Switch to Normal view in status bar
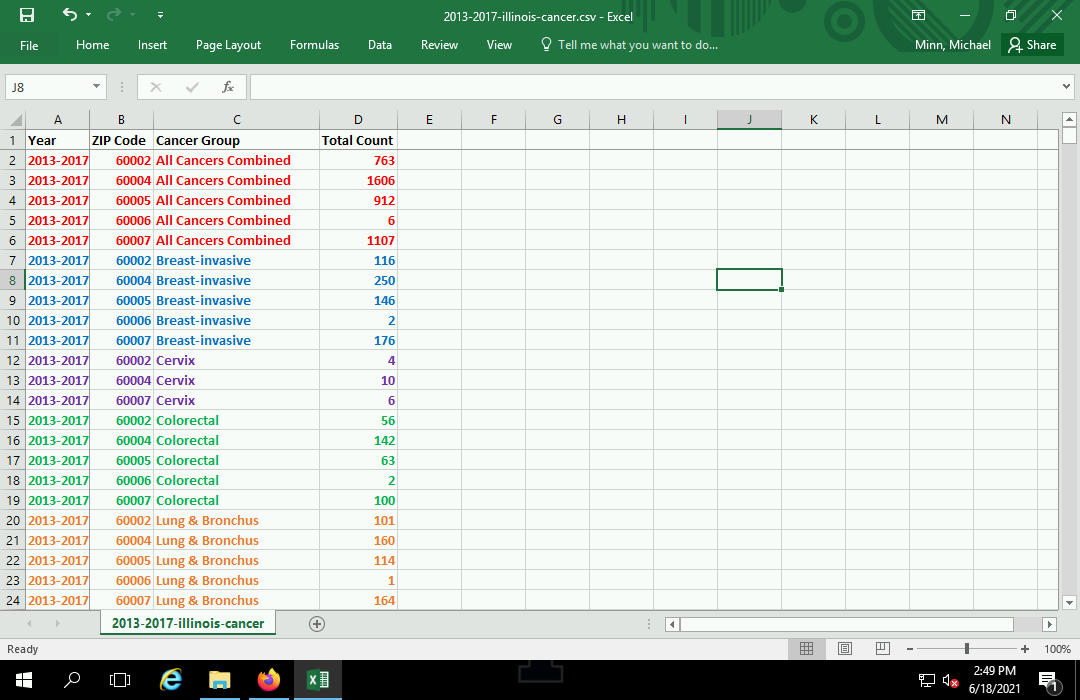This screenshot has height=700, width=1080. [x=807, y=649]
